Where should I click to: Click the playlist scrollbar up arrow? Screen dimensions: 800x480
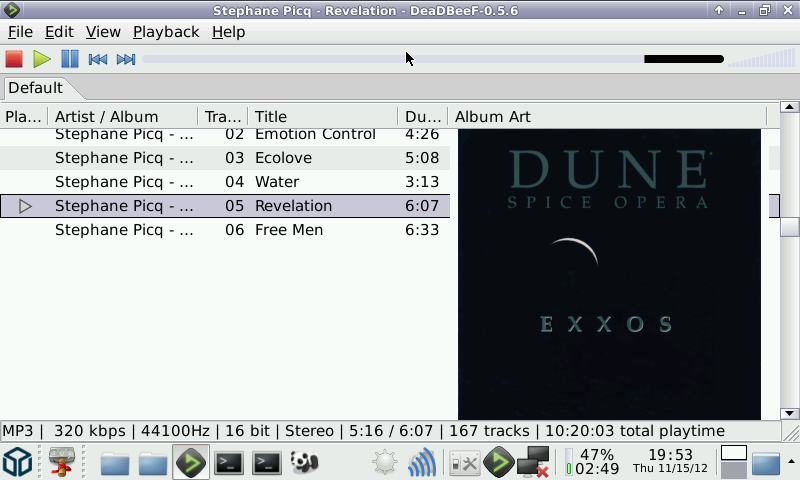point(789,107)
